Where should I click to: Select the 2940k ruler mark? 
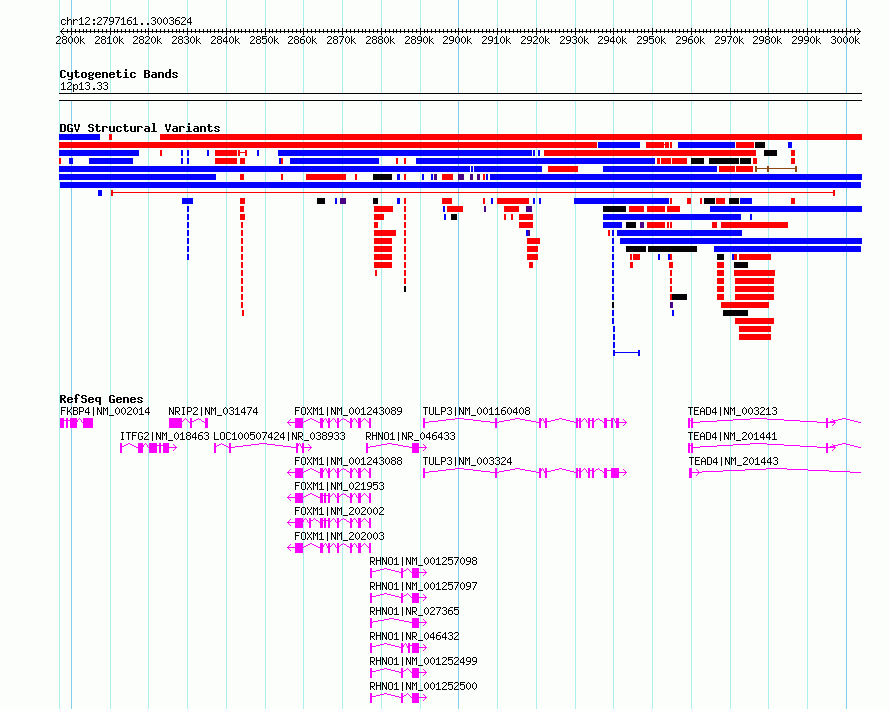pos(612,40)
